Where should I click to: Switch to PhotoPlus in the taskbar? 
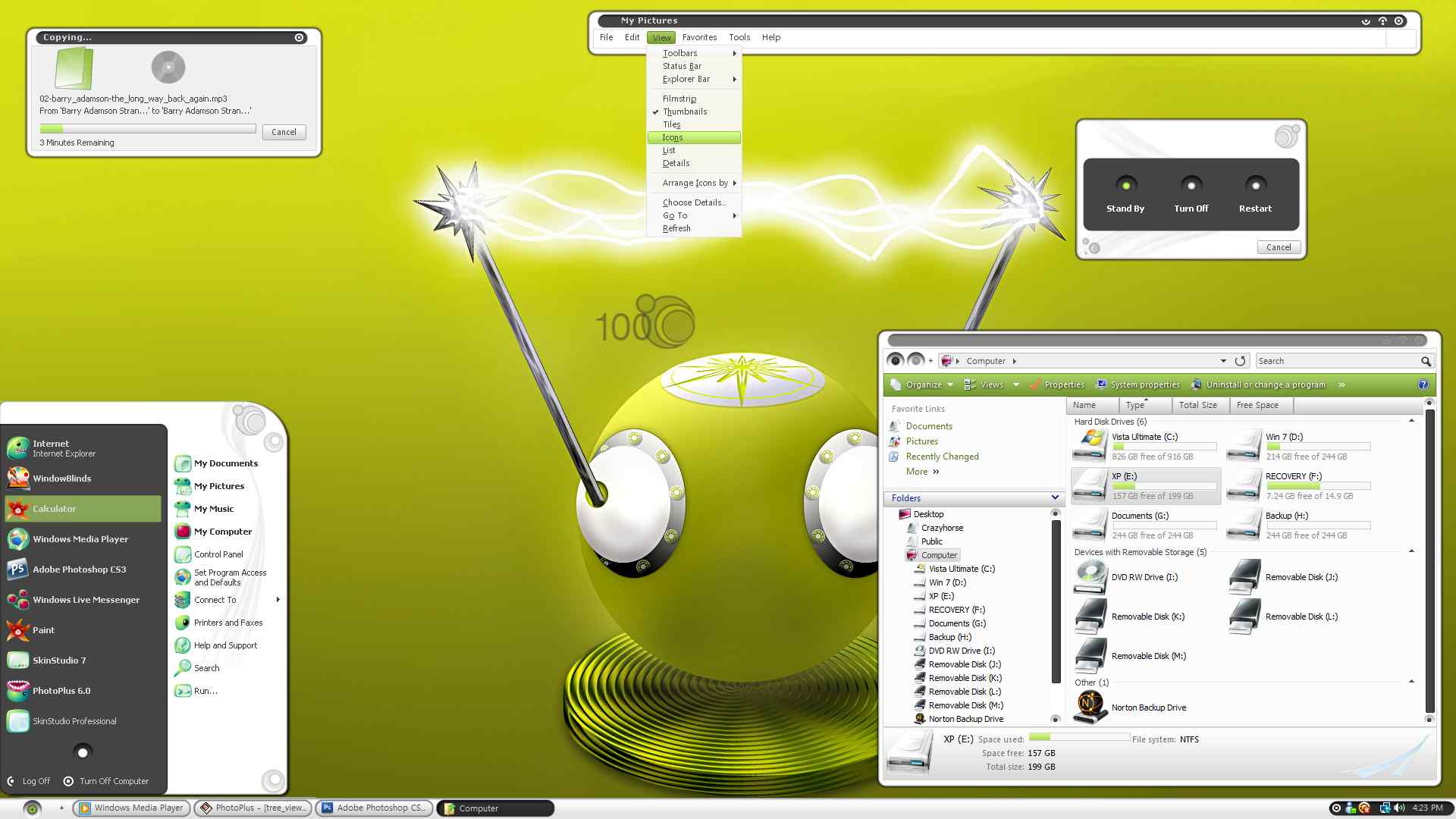[x=253, y=808]
